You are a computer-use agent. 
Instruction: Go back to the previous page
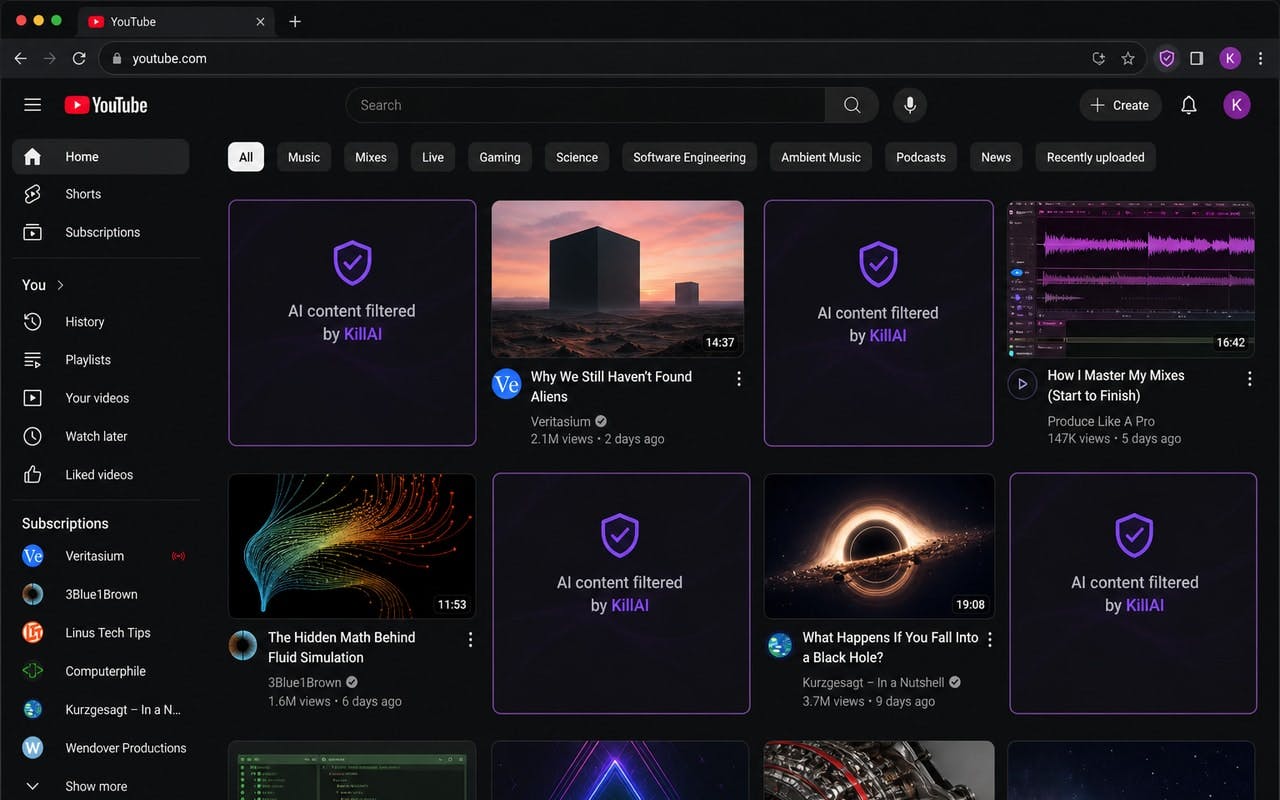tap(20, 58)
